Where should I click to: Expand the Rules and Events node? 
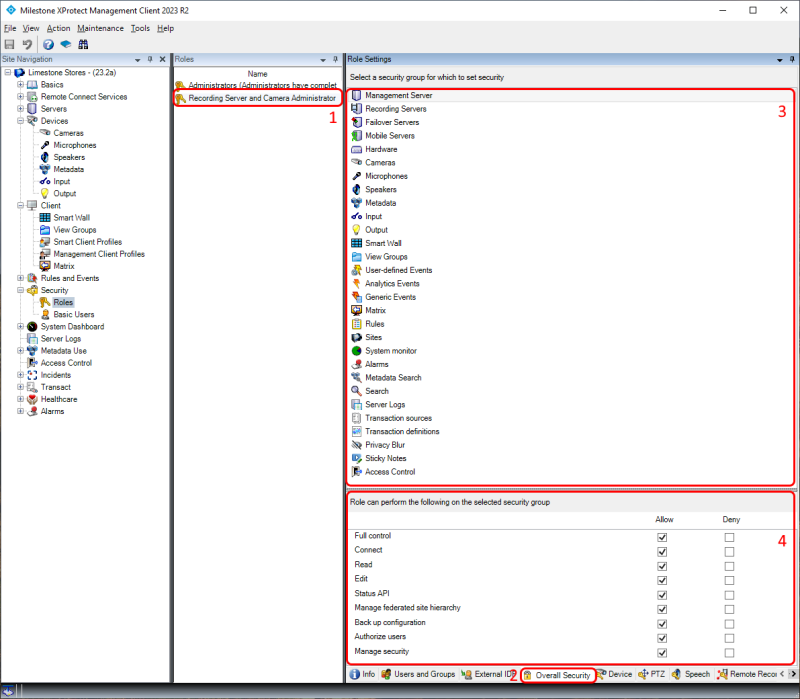coord(20,278)
